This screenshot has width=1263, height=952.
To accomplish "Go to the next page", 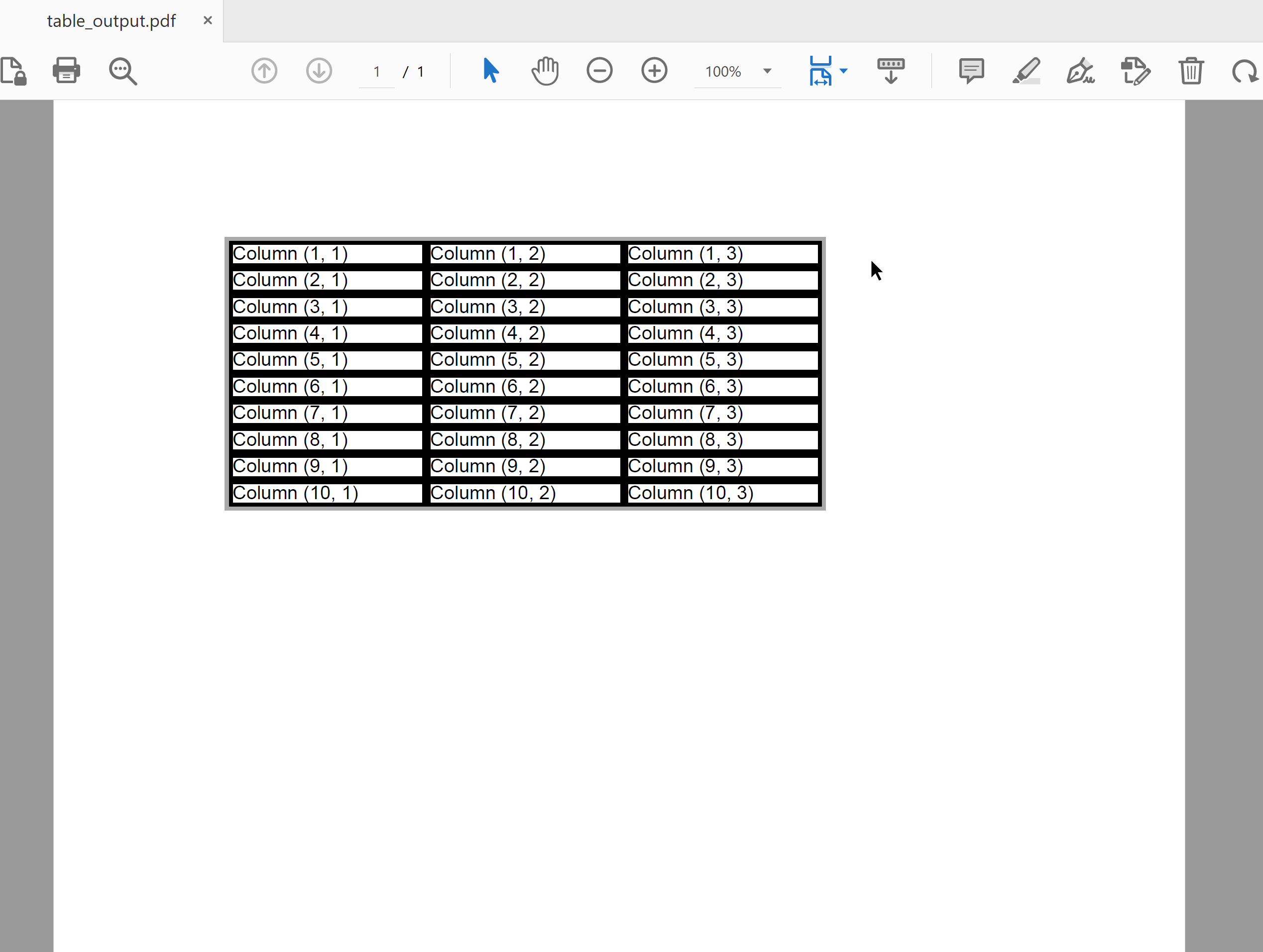I will 319,71.
